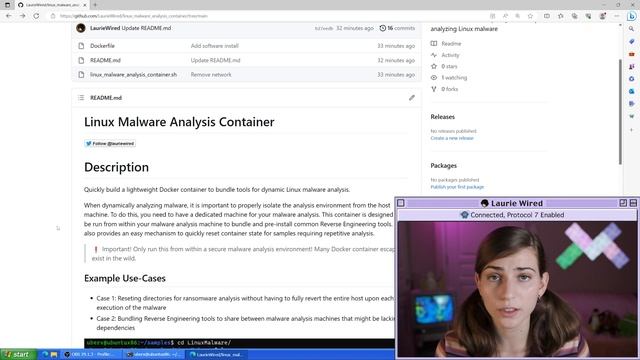Open a new browser tab
Image resolution: width=640 pixels, height=360 pixels.
click(95, 5)
